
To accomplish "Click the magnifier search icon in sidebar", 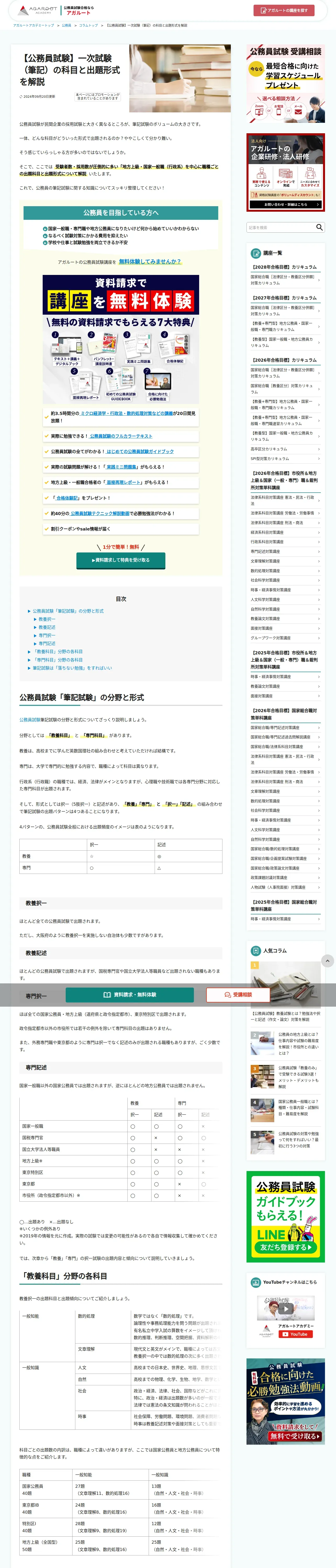I will (x=319, y=227).
